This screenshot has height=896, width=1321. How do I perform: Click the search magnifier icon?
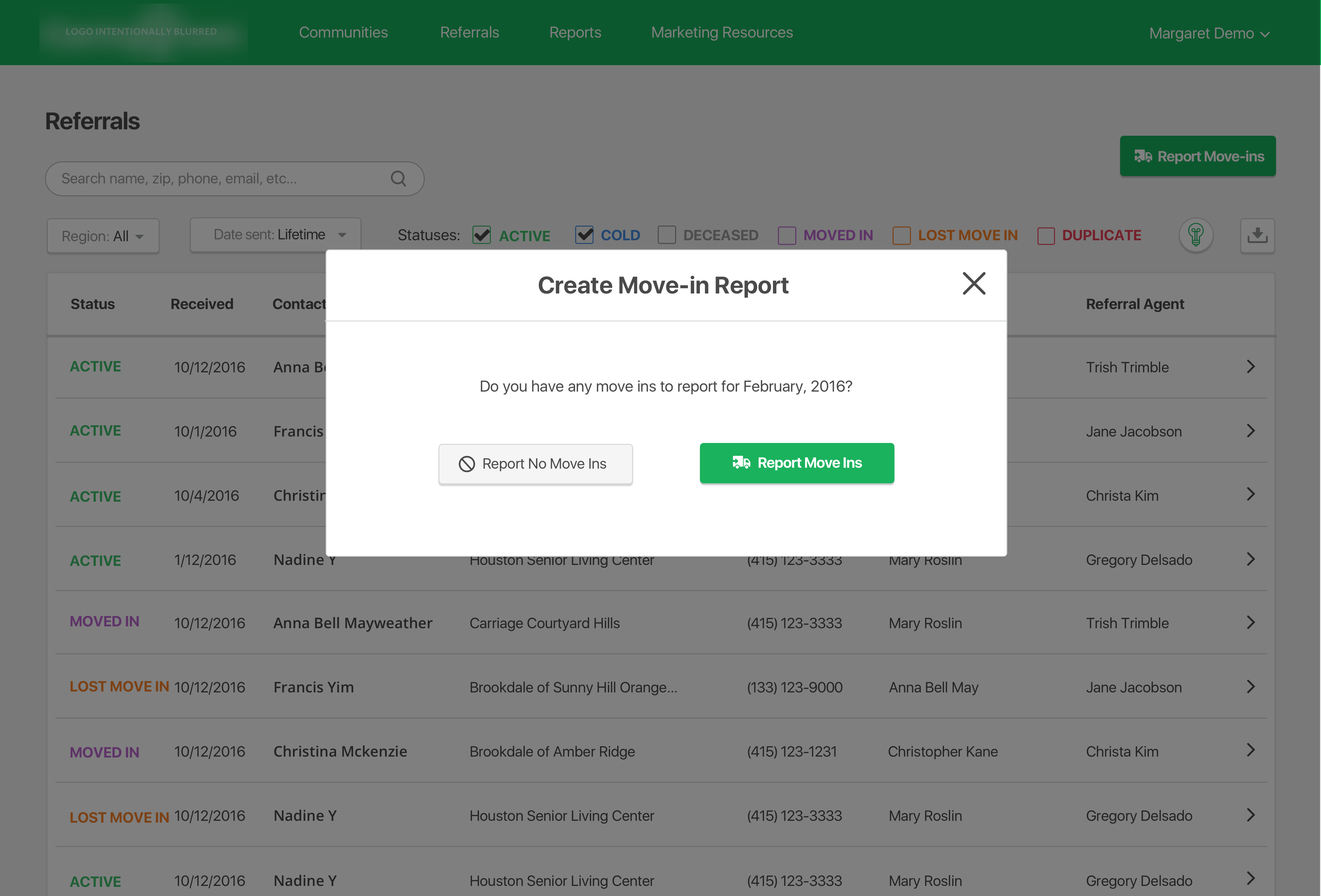pyautogui.click(x=398, y=179)
